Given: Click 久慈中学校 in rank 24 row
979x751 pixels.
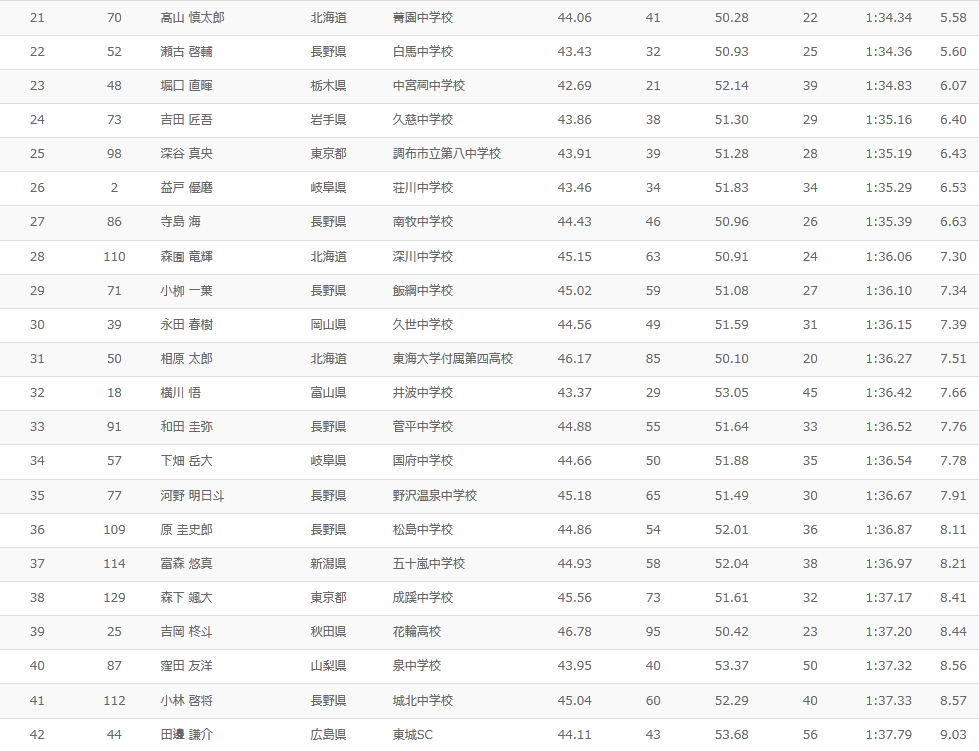Looking at the screenshot, I should [422, 120].
